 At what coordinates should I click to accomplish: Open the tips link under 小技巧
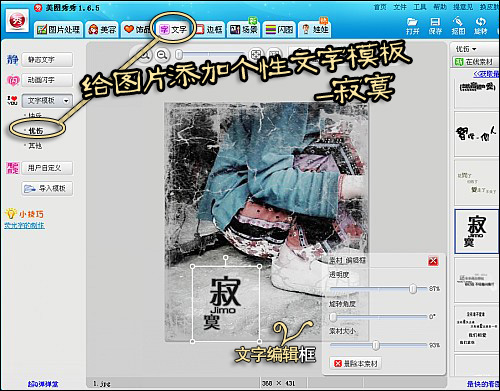(x=24, y=226)
